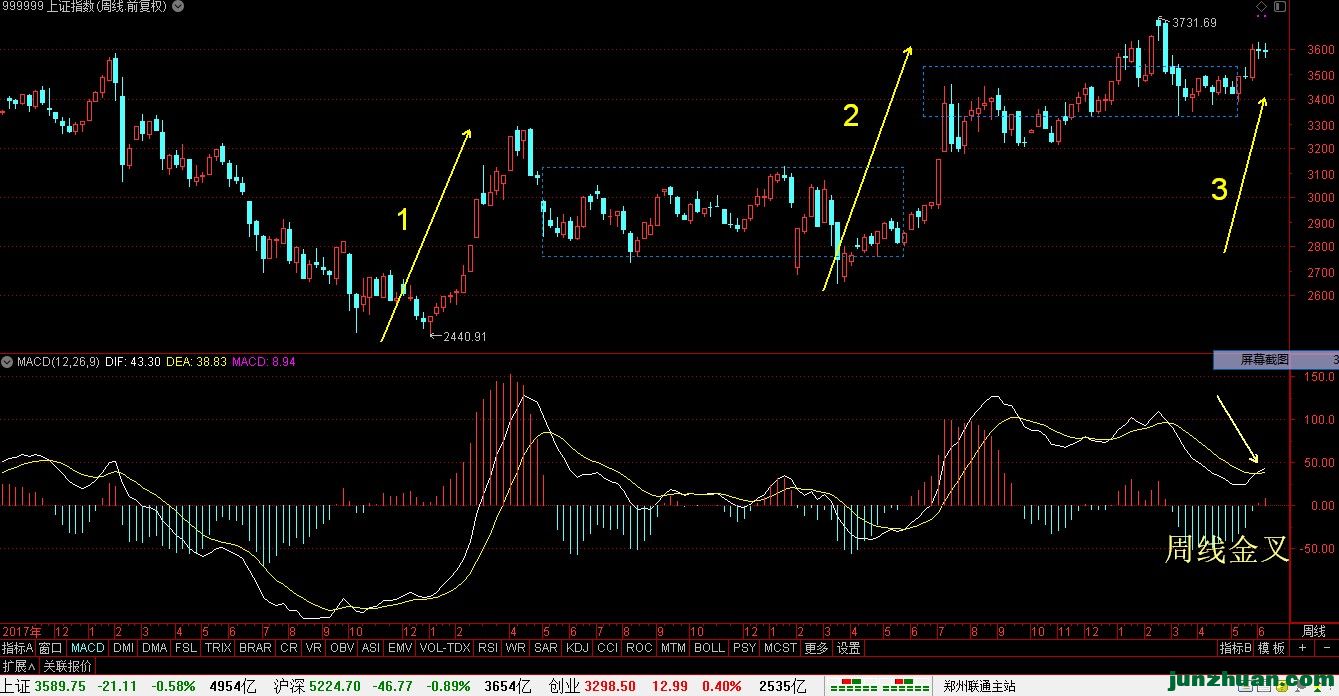This screenshot has width=1339, height=696.
Task: Open the 更多 indicators menu
Action: [x=816, y=648]
